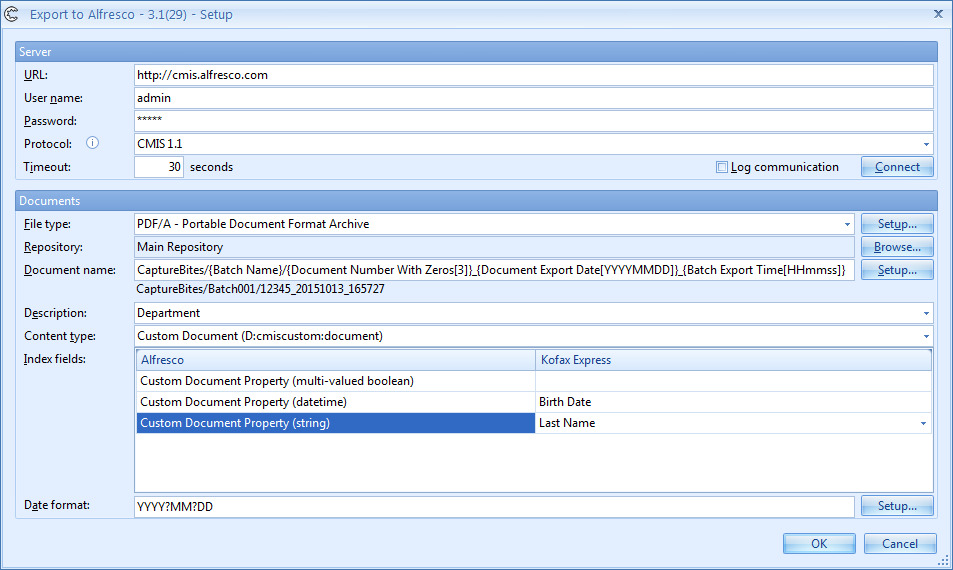The height and width of the screenshot is (570, 953).
Task: Open Date format Setup button
Action: [897, 506]
